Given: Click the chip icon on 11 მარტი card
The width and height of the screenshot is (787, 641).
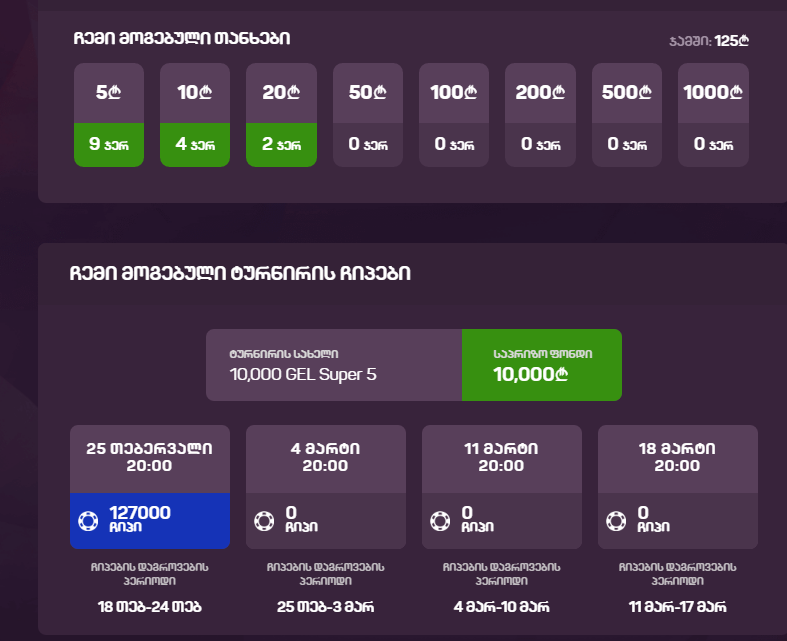Looking at the screenshot, I should click(440, 521).
